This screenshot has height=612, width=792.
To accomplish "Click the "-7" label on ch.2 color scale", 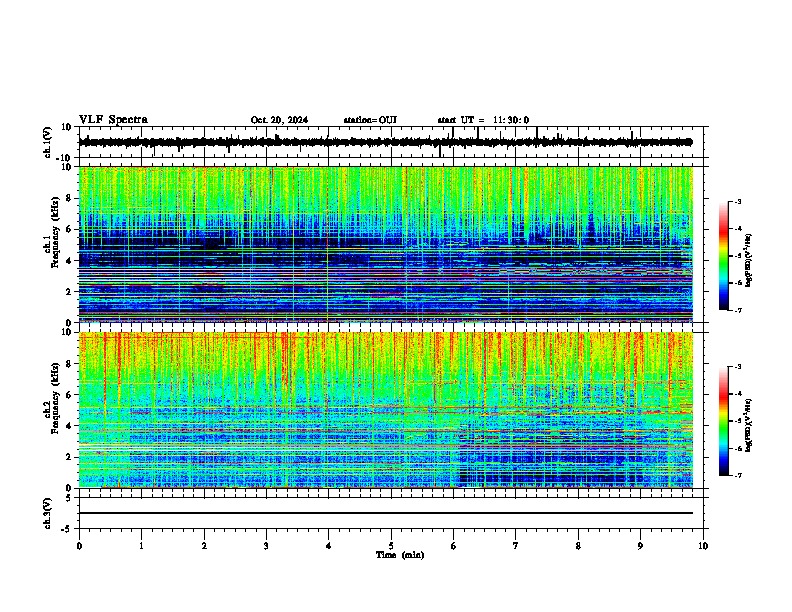I will tap(737, 476).
